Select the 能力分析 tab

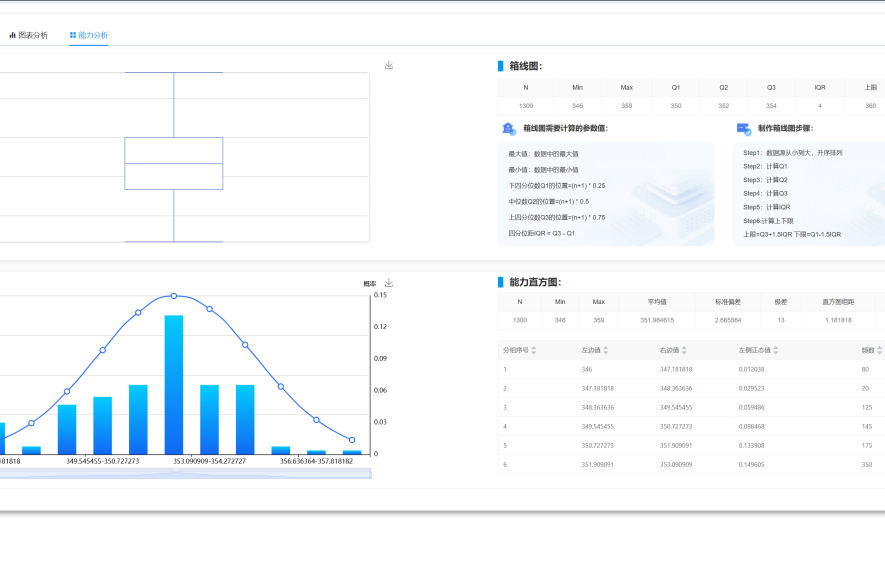89,35
